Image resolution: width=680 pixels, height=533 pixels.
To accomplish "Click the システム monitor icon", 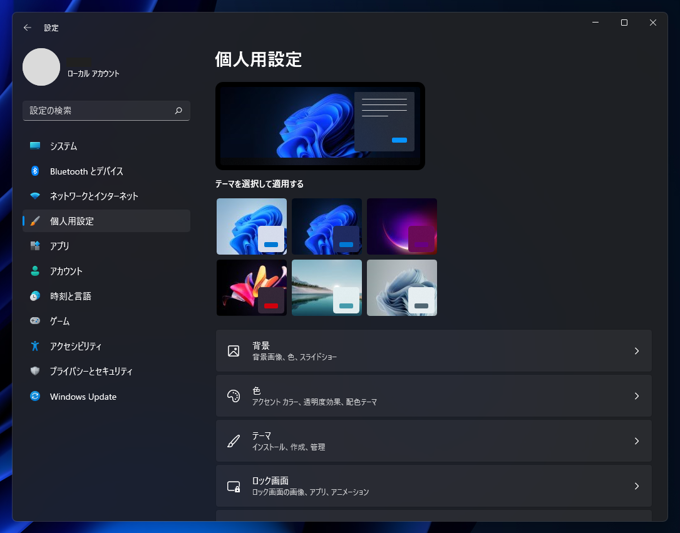I will [x=35, y=146].
